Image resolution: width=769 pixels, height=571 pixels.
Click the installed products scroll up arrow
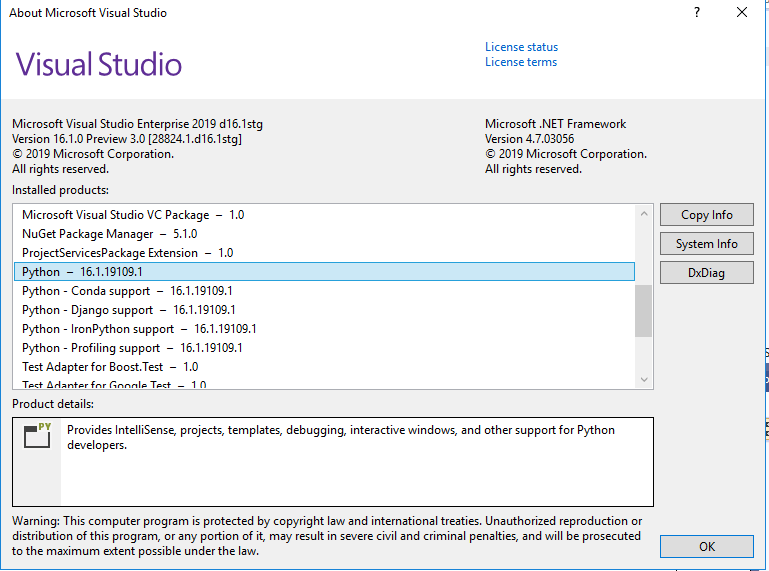coord(644,214)
